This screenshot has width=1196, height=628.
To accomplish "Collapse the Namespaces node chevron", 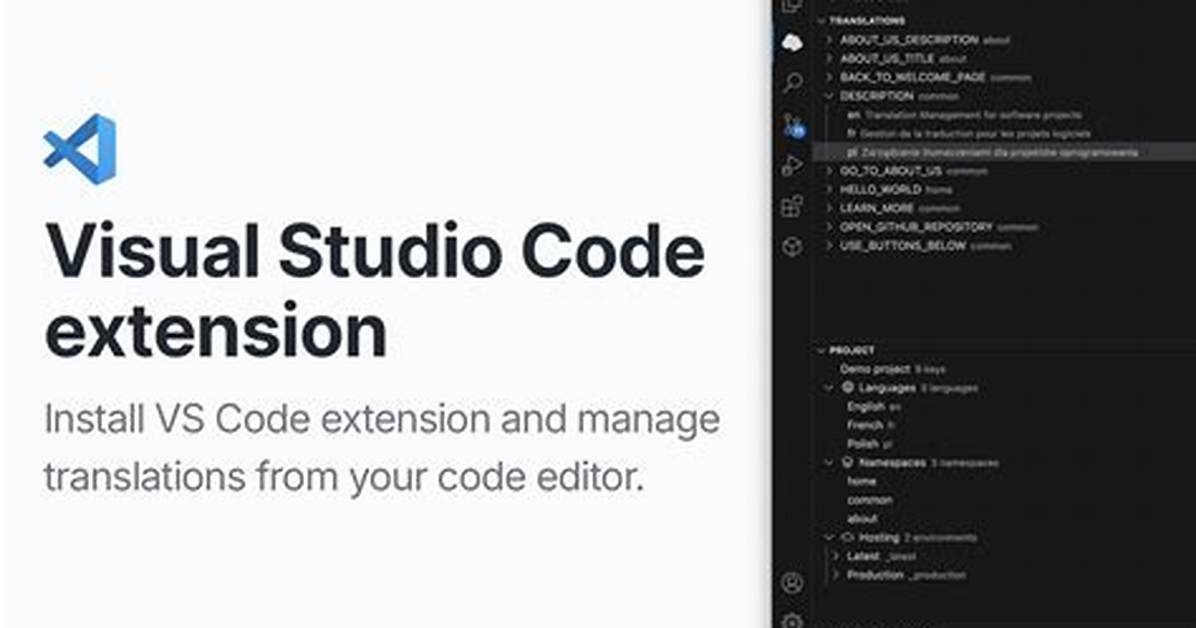I will 830,462.
